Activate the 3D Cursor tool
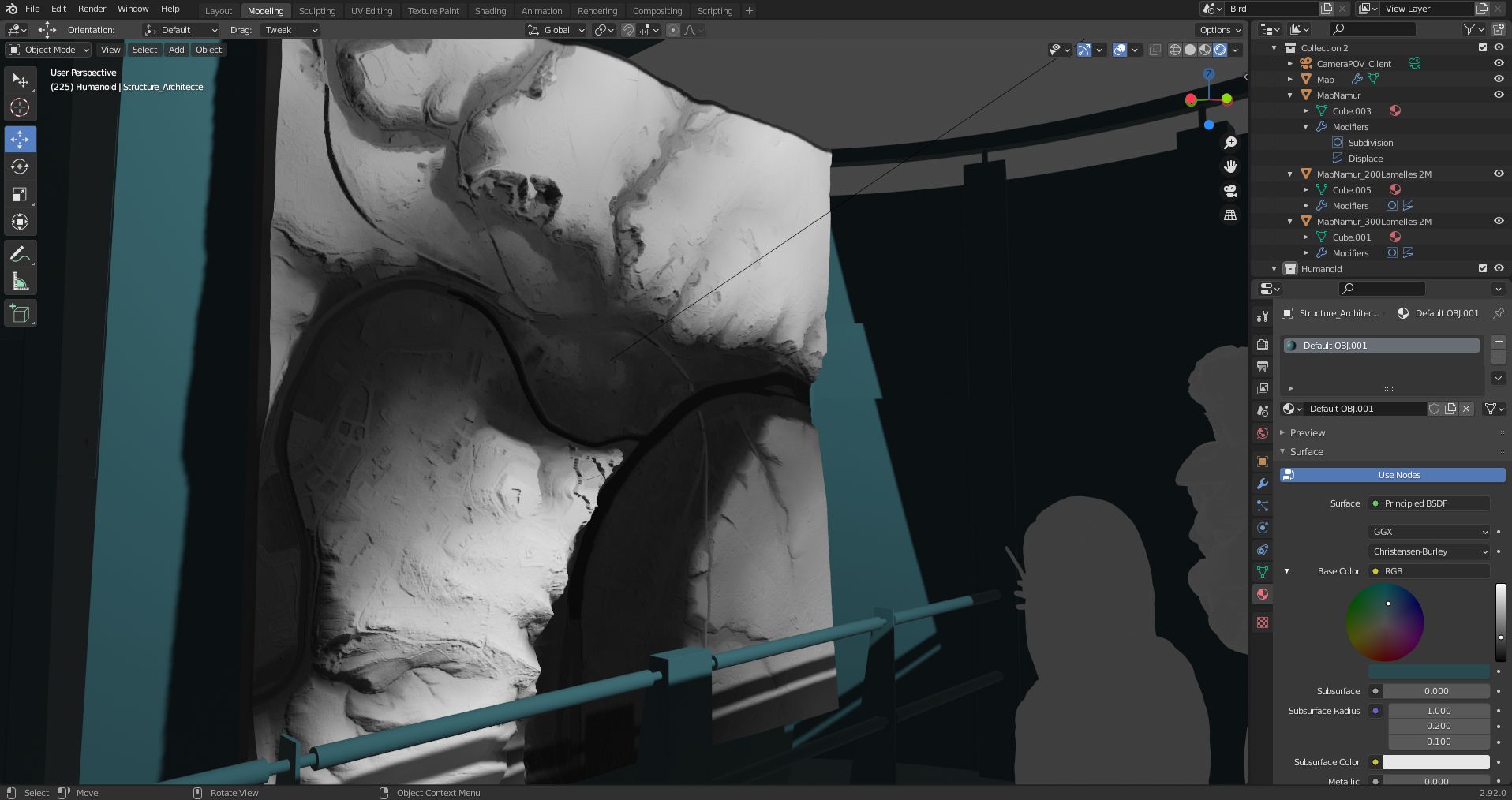1512x800 pixels. pyautogui.click(x=20, y=107)
